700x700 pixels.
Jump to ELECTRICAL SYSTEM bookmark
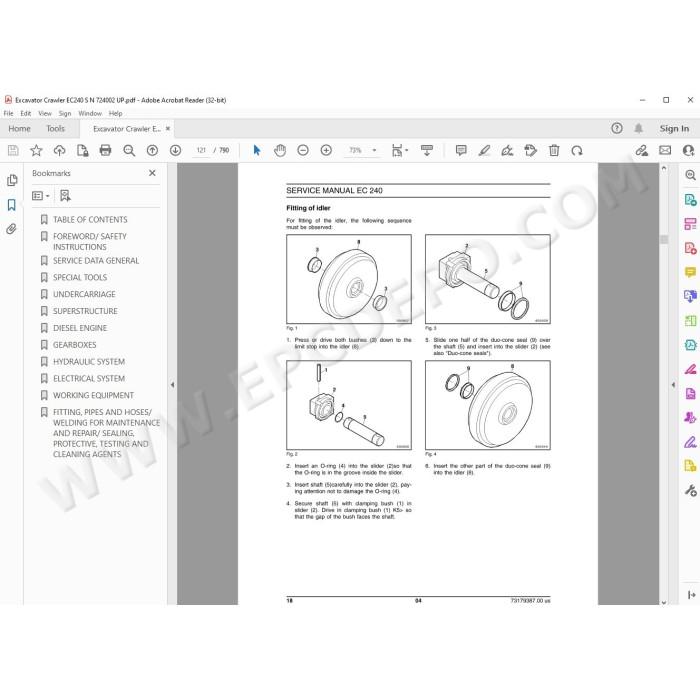[x=89, y=379]
